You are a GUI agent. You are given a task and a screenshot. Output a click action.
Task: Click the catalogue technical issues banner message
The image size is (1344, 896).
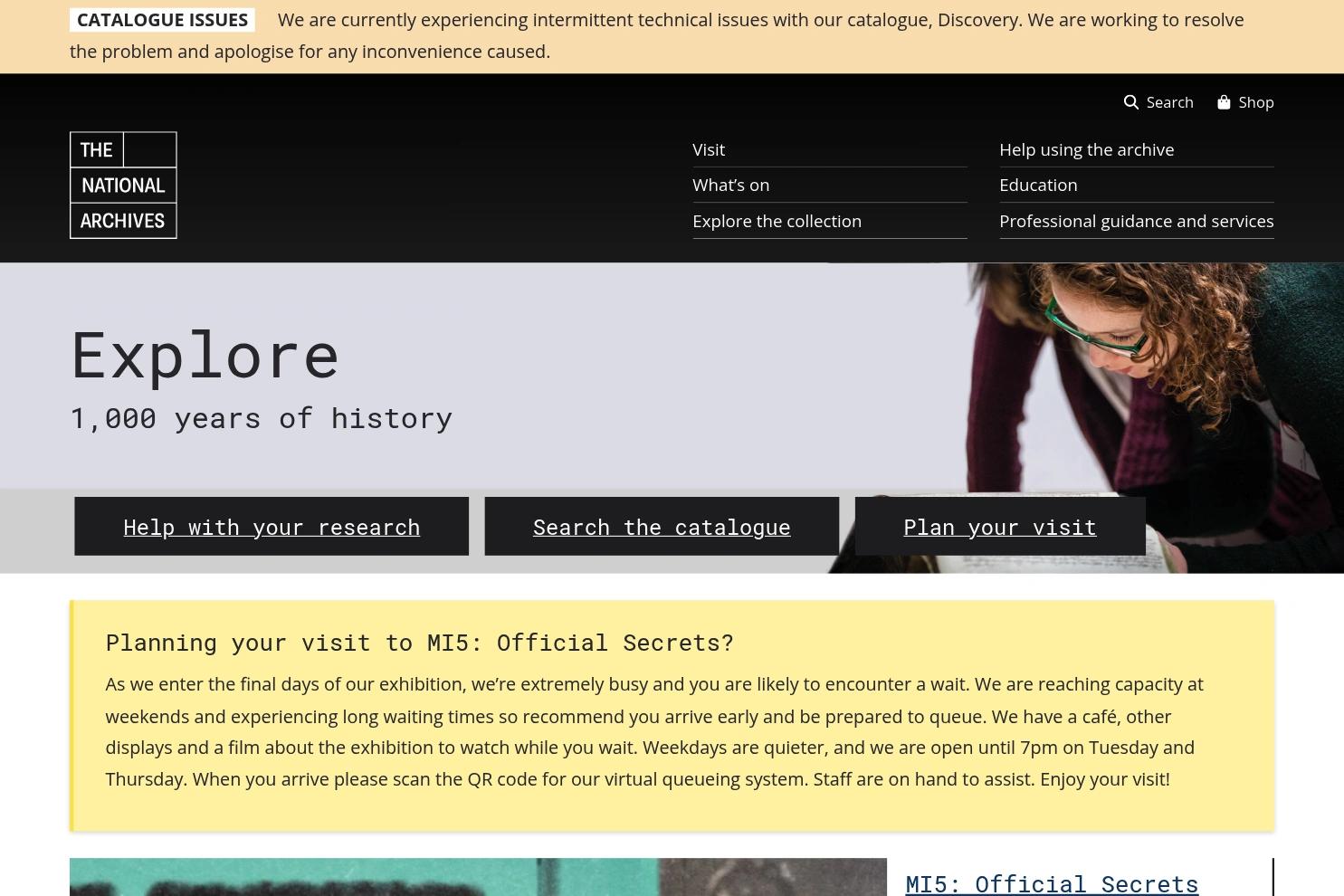pyautogui.click(x=657, y=35)
